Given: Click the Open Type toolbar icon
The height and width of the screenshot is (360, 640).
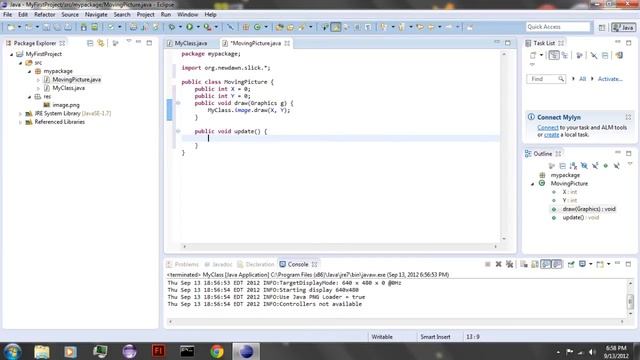Looking at the screenshot, I should 279,27.
